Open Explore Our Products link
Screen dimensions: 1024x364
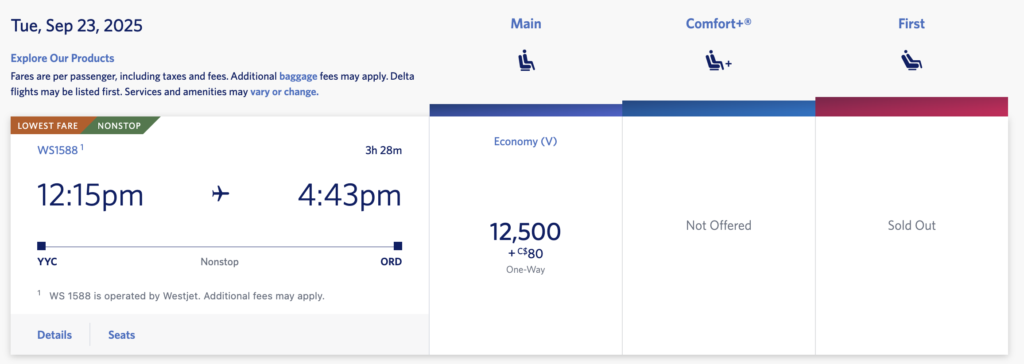click(x=62, y=58)
